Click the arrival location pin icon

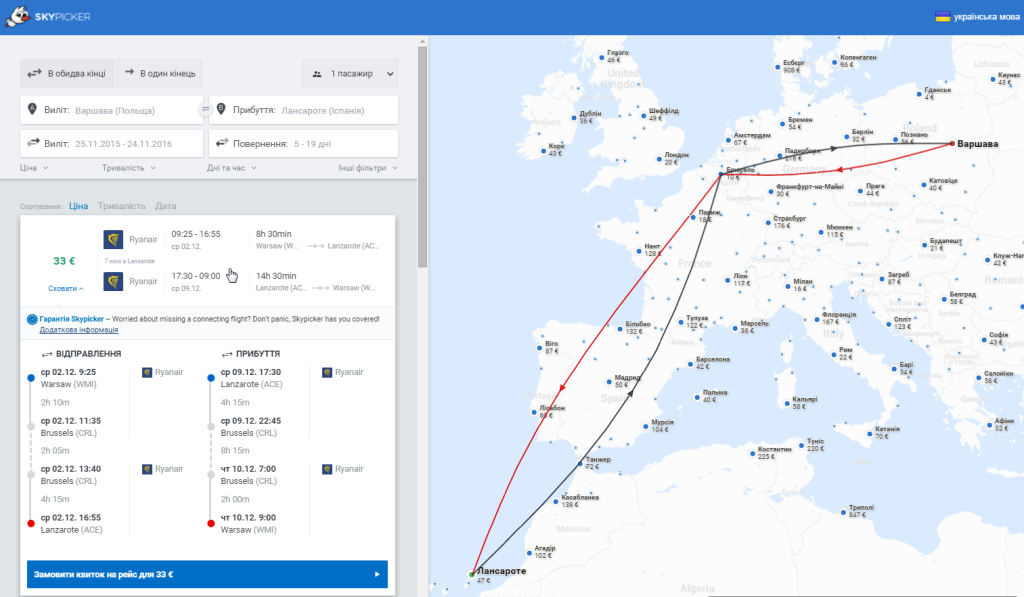[x=221, y=109]
